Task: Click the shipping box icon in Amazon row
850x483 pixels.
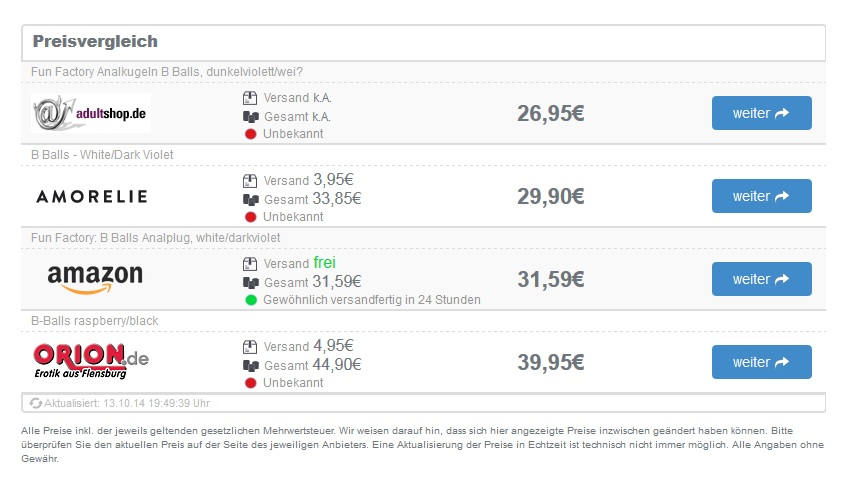Action: point(250,264)
